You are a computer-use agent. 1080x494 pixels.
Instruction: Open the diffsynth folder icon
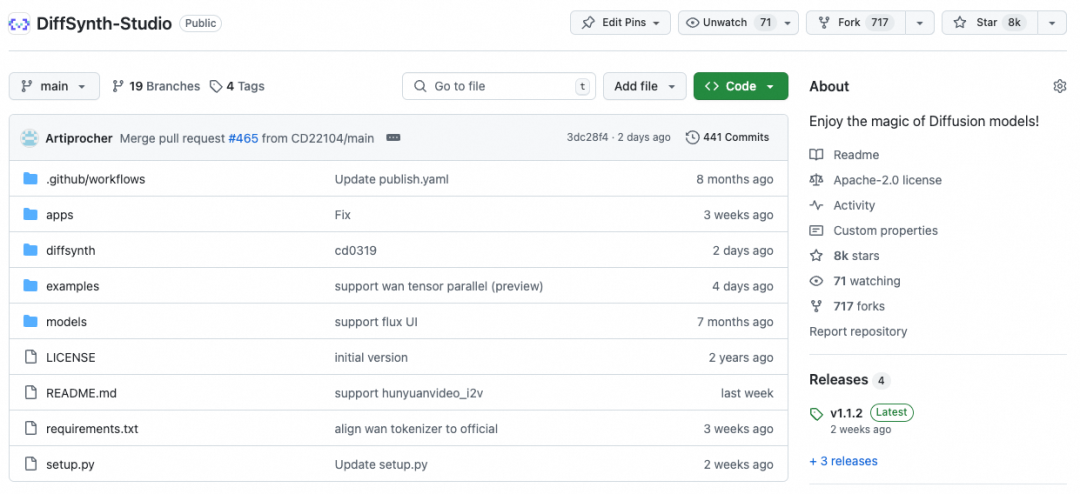tap(30, 250)
